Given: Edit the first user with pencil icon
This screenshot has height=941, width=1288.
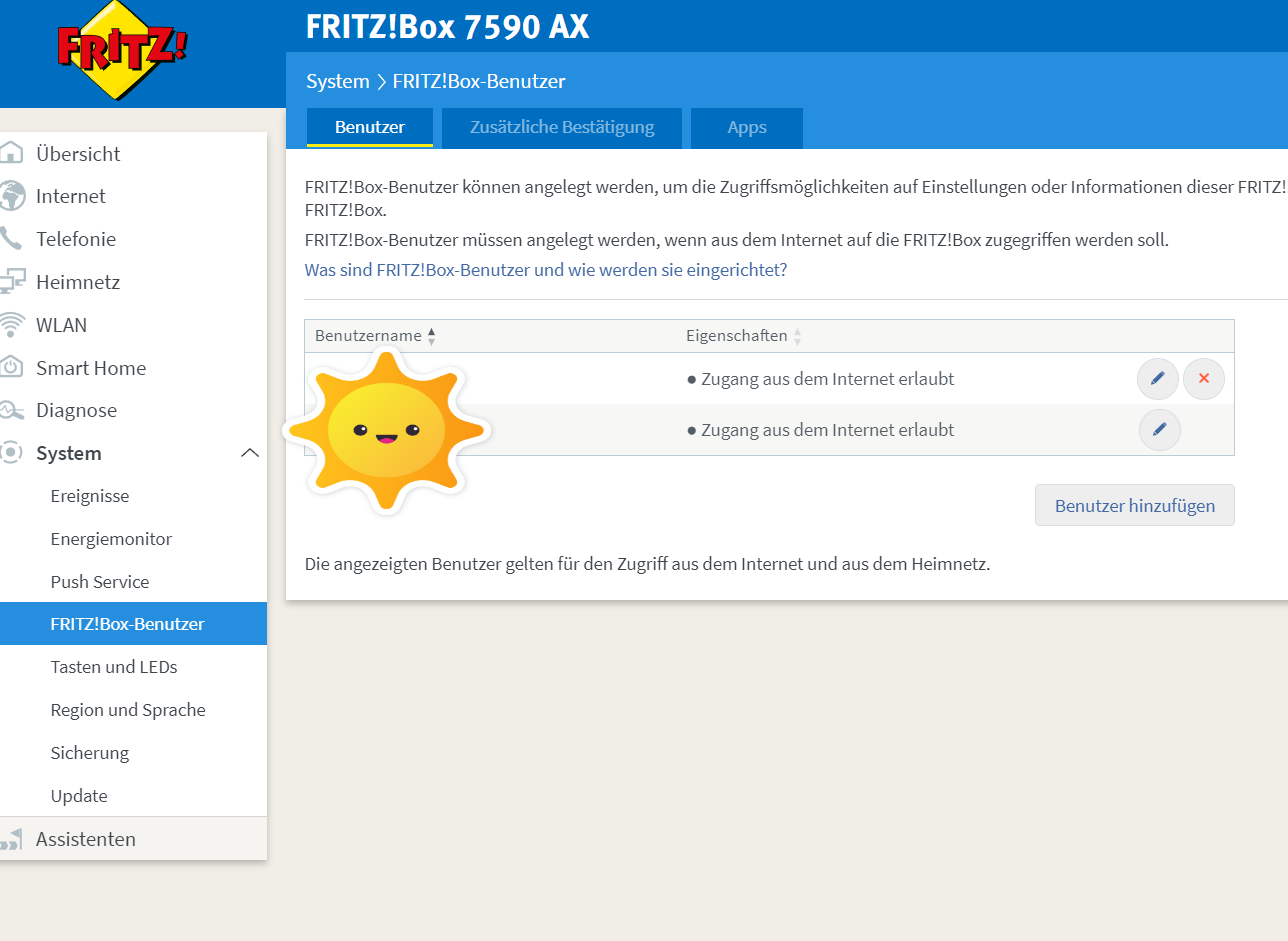Looking at the screenshot, I should click(1158, 379).
